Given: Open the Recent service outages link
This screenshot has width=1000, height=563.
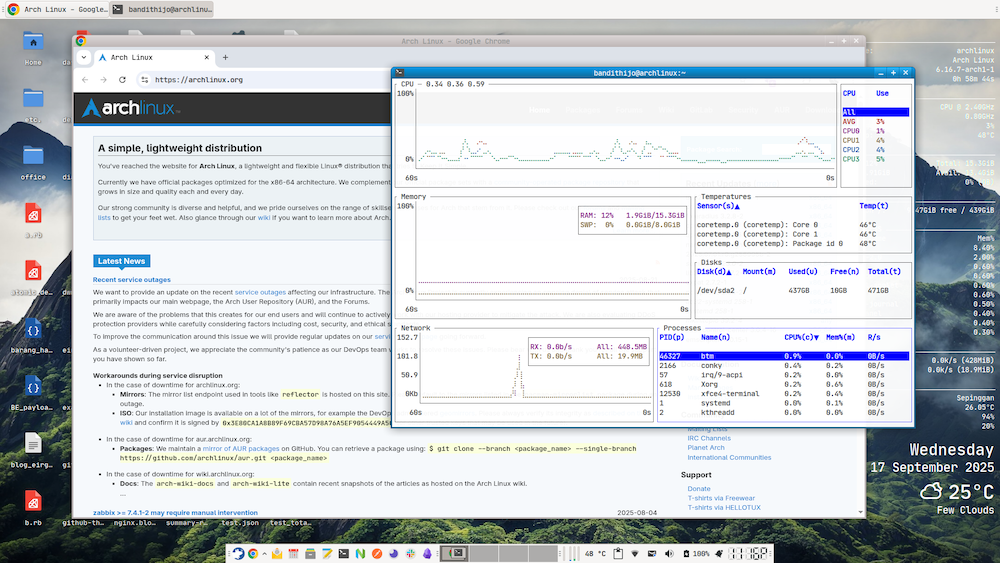Looking at the screenshot, I should click(x=132, y=280).
